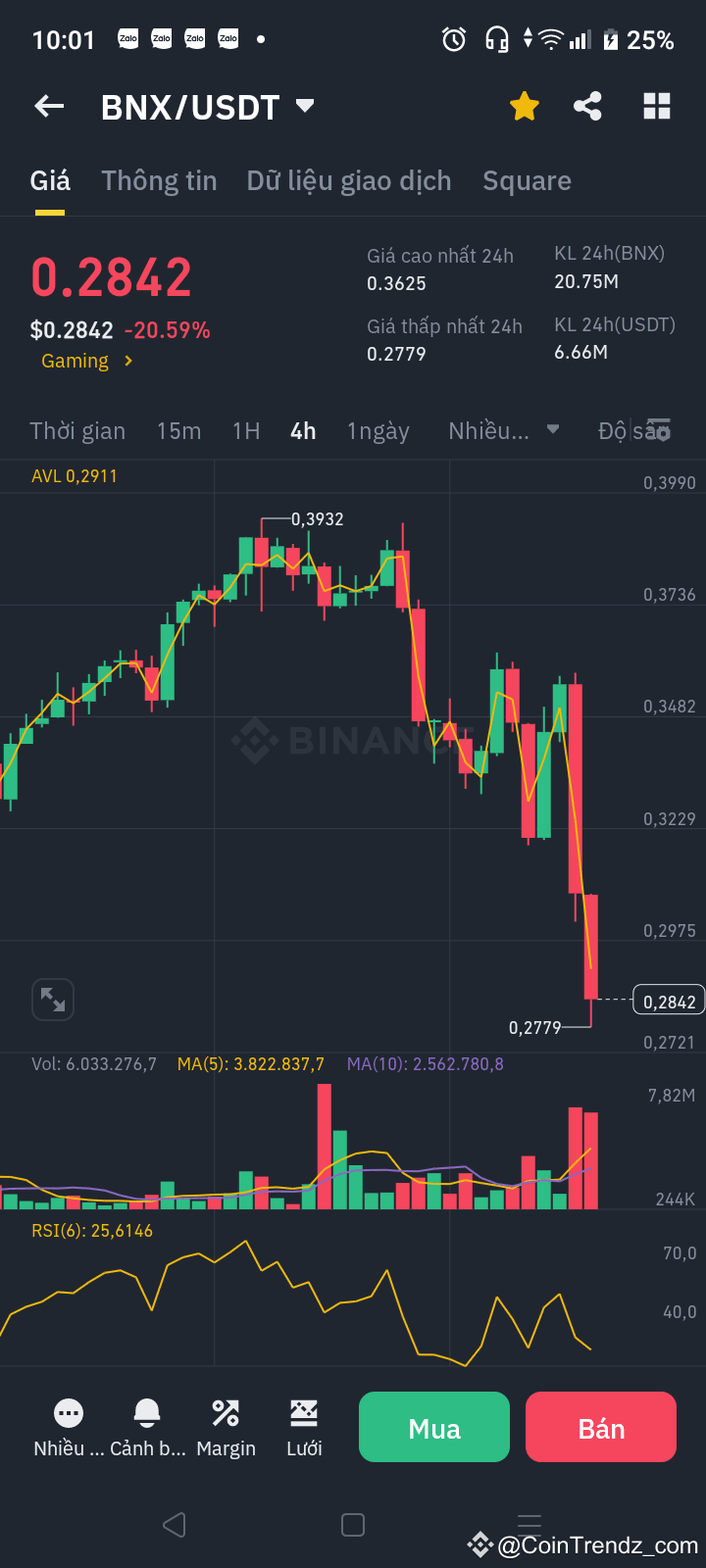The height and width of the screenshot is (1568, 706).
Task: Click the Nhiều hơn ellipsis icon
Action: pyautogui.click(x=67, y=1426)
